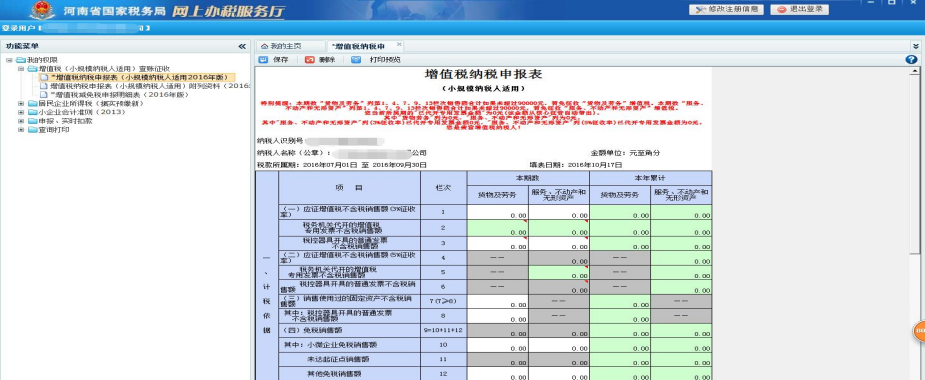Select 居民企业所得税（据实预缴新） in tree
This screenshot has height=380, width=925.
(91, 104)
